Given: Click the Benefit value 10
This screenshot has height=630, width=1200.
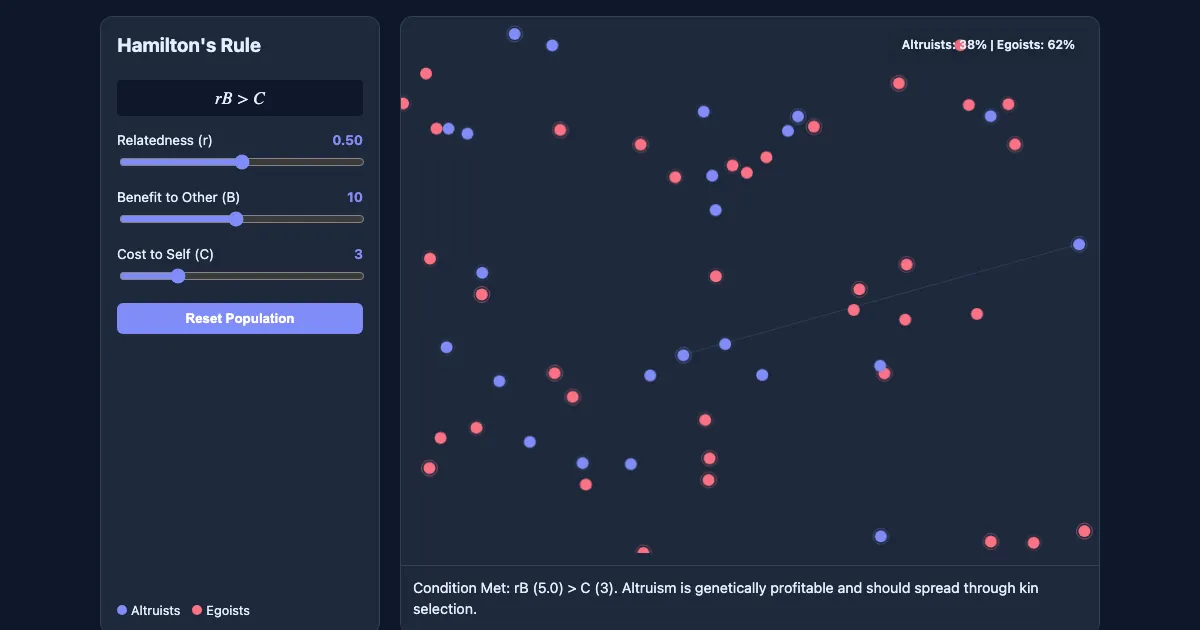Looking at the screenshot, I should click(x=355, y=197).
